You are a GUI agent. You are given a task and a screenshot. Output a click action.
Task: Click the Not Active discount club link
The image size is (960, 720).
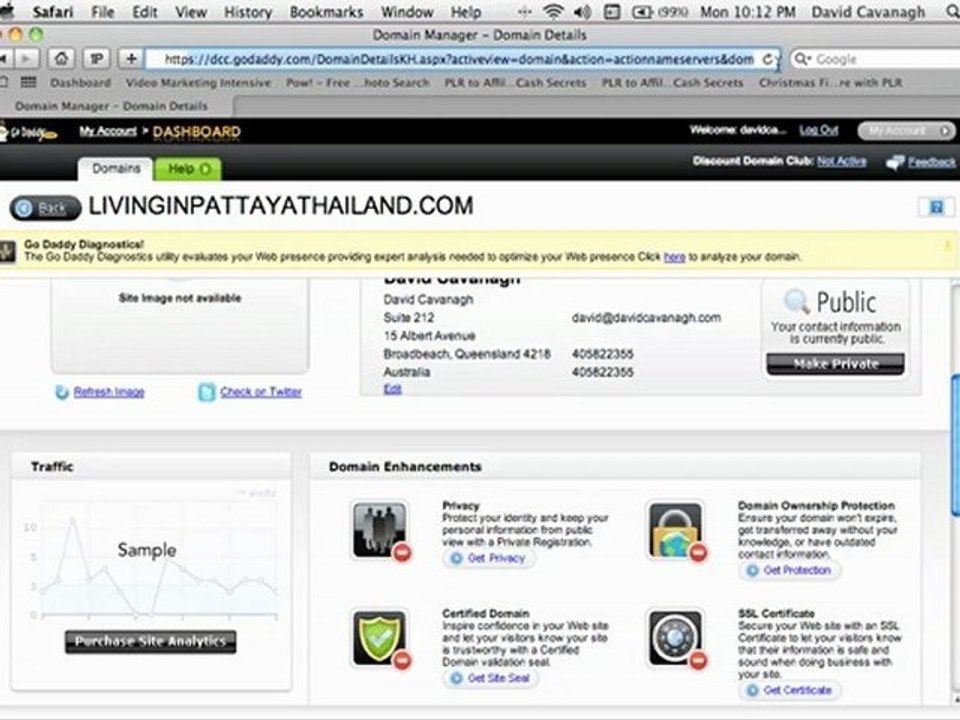(841, 161)
